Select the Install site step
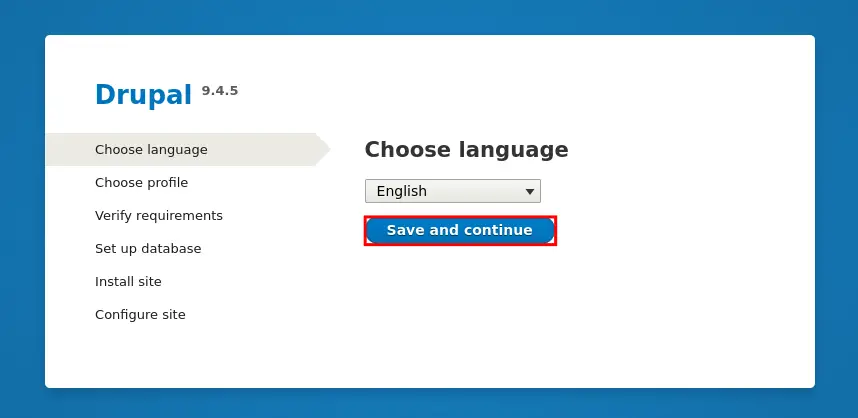Viewport: 858px width, 418px height. [x=128, y=282]
